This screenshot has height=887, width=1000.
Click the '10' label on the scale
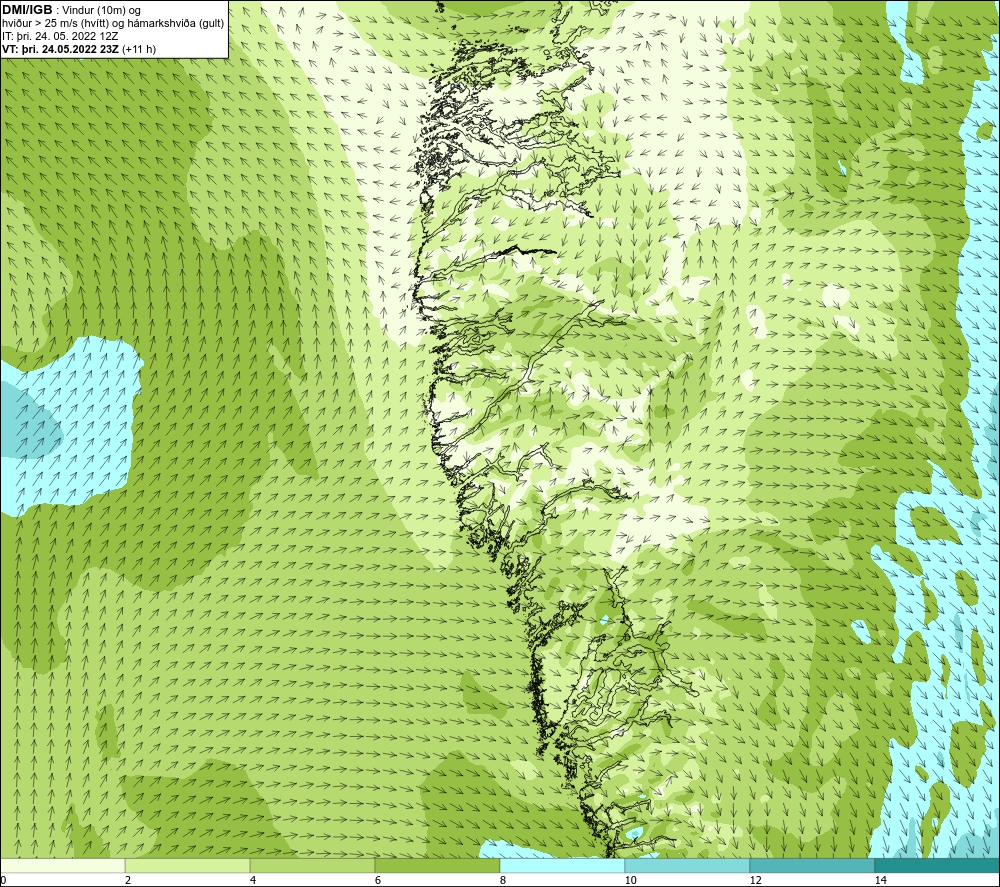[x=630, y=880]
